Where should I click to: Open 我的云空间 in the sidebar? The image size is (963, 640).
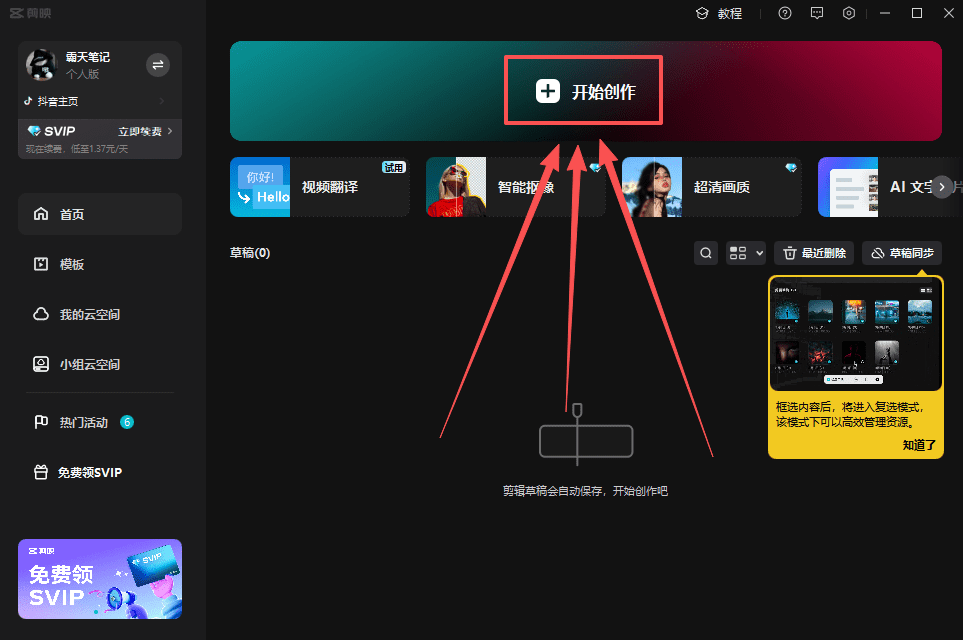click(89, 314)
